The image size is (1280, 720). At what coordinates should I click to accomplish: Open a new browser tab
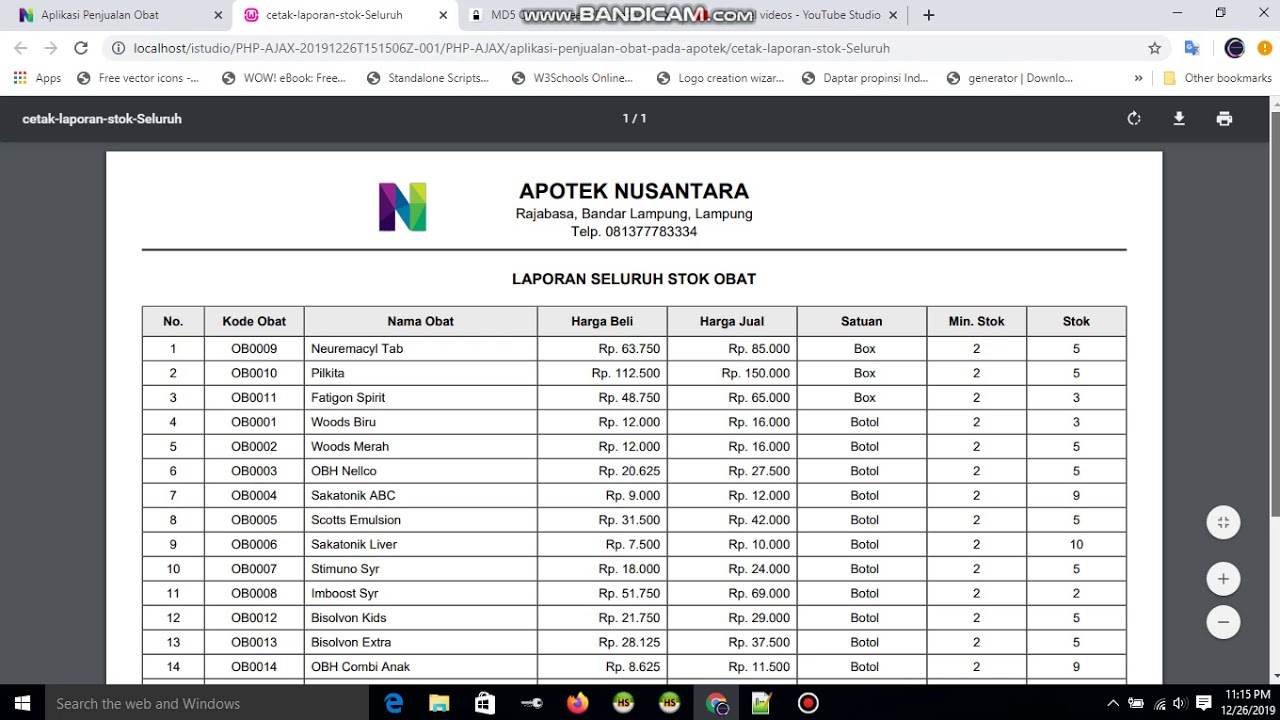928,15
